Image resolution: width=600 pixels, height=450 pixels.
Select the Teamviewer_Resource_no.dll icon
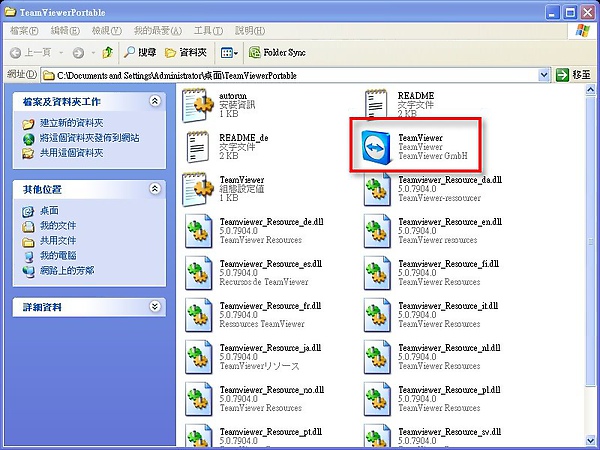click(198, 399)
